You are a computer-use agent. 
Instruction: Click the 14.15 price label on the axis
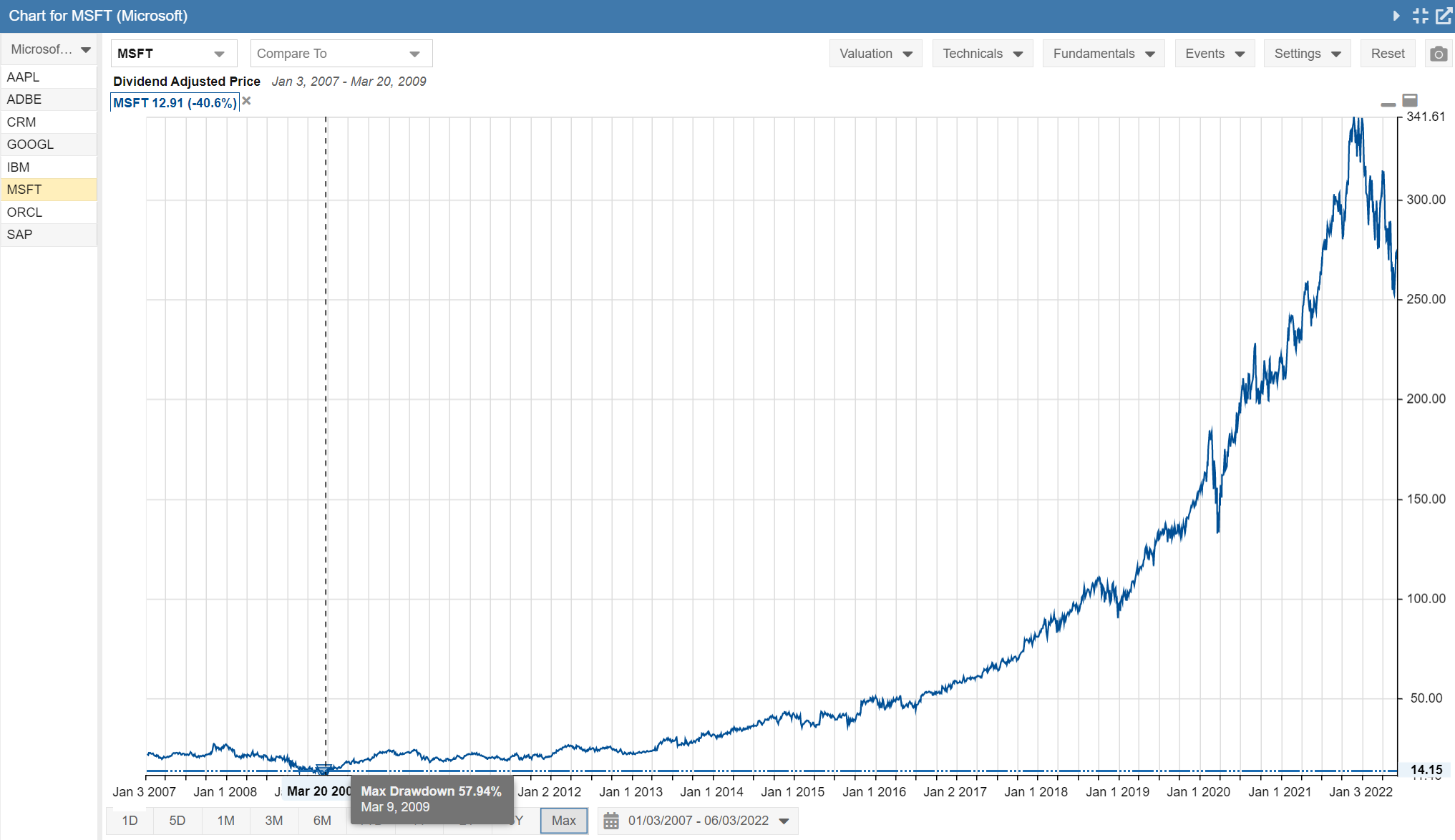[1426, 770]
